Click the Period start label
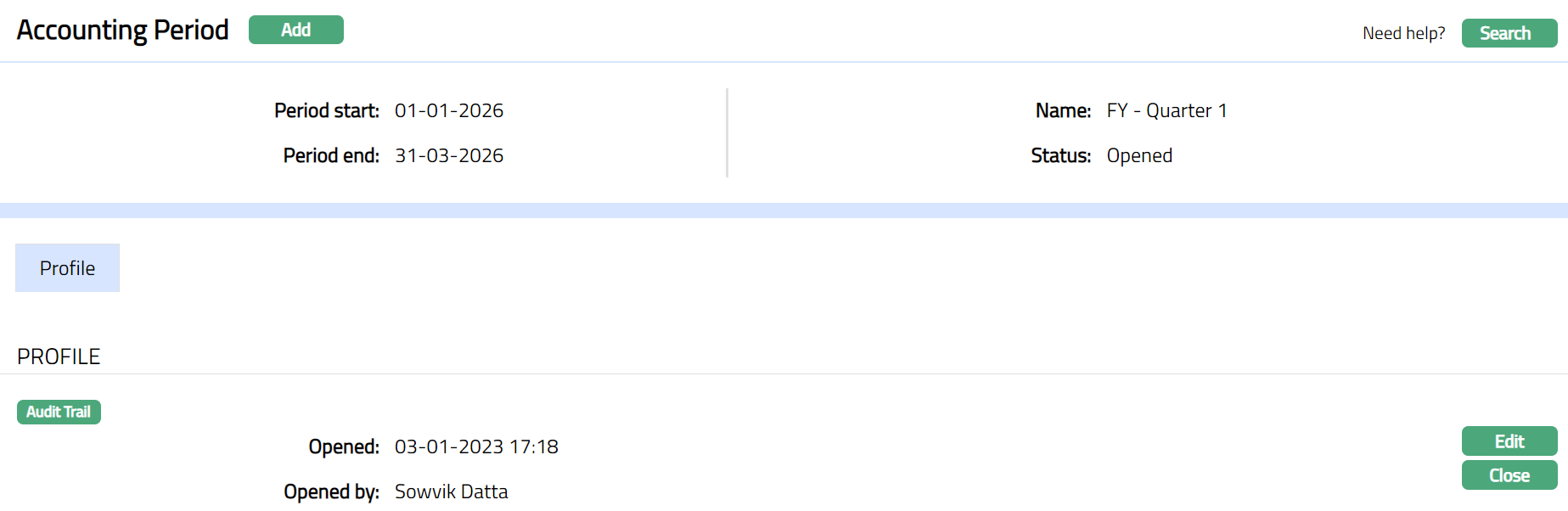 327,110
